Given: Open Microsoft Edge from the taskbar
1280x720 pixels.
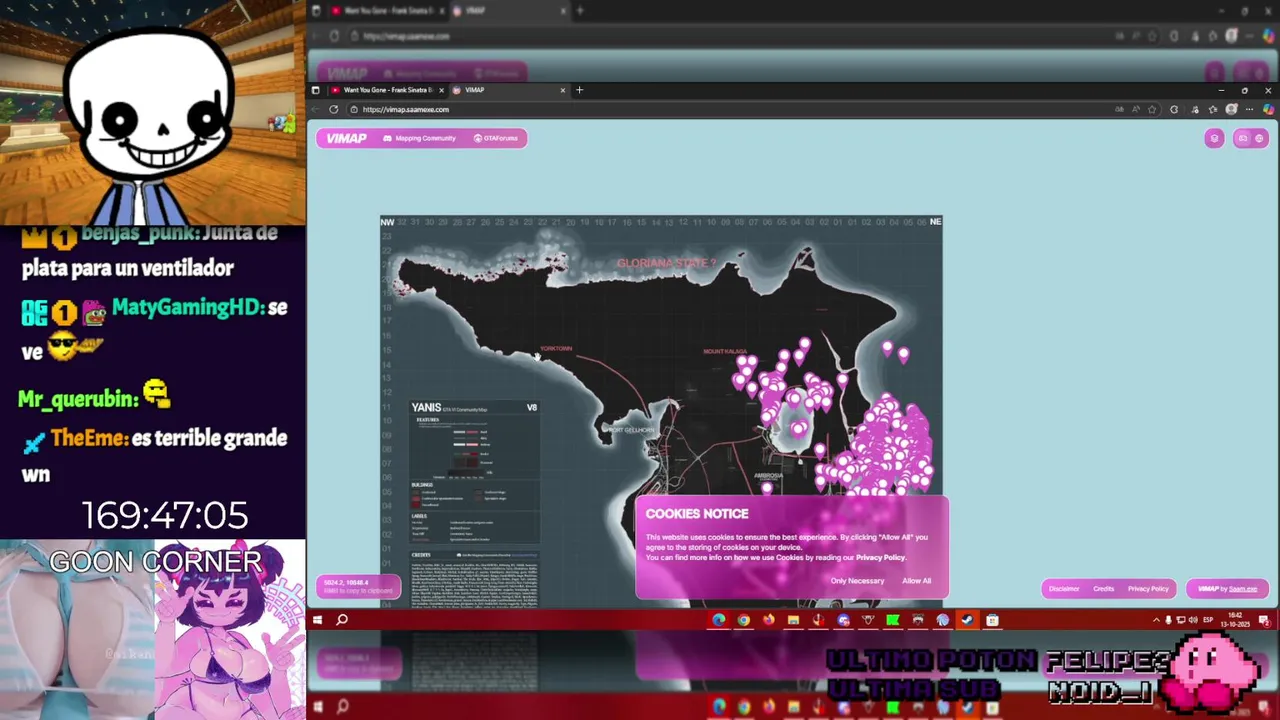Looking at the screenshot, I should point(718,620).
